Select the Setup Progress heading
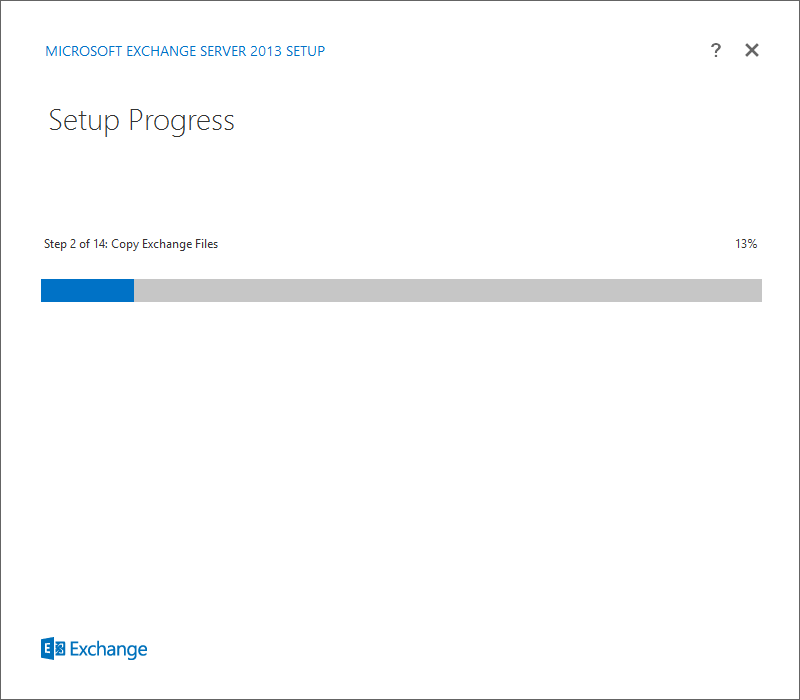The width and height of the screenshot is (800, 700). pos(141,121)
